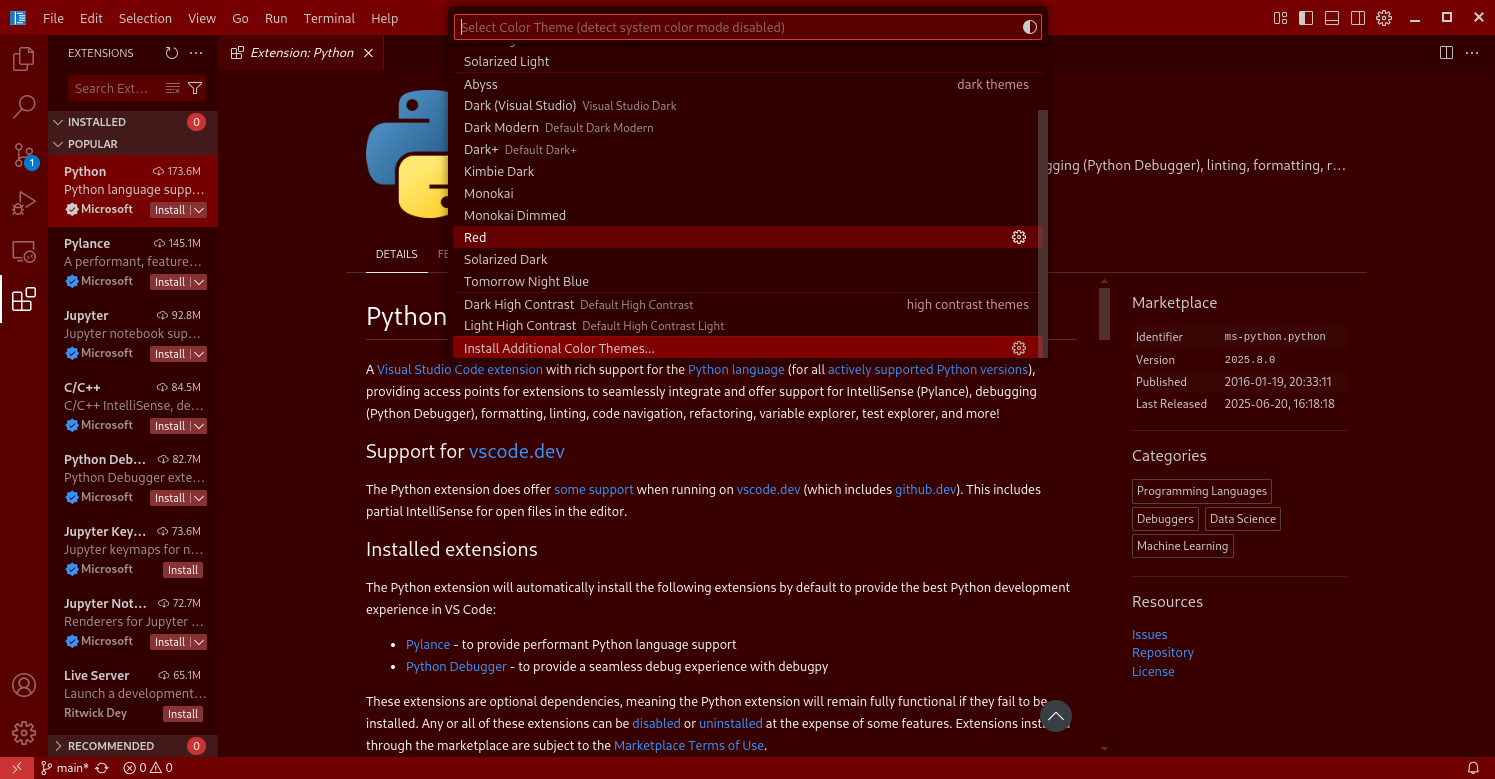Click the filter extensions funnel icon
1495x779 pixels.
[195, 88]
